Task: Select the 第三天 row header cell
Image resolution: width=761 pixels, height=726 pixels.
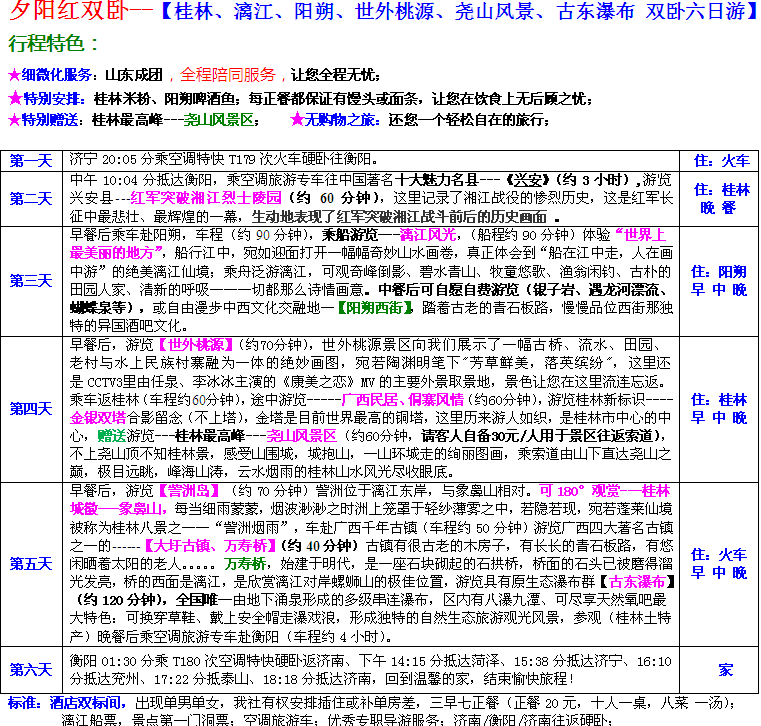Action: point(31,281)
